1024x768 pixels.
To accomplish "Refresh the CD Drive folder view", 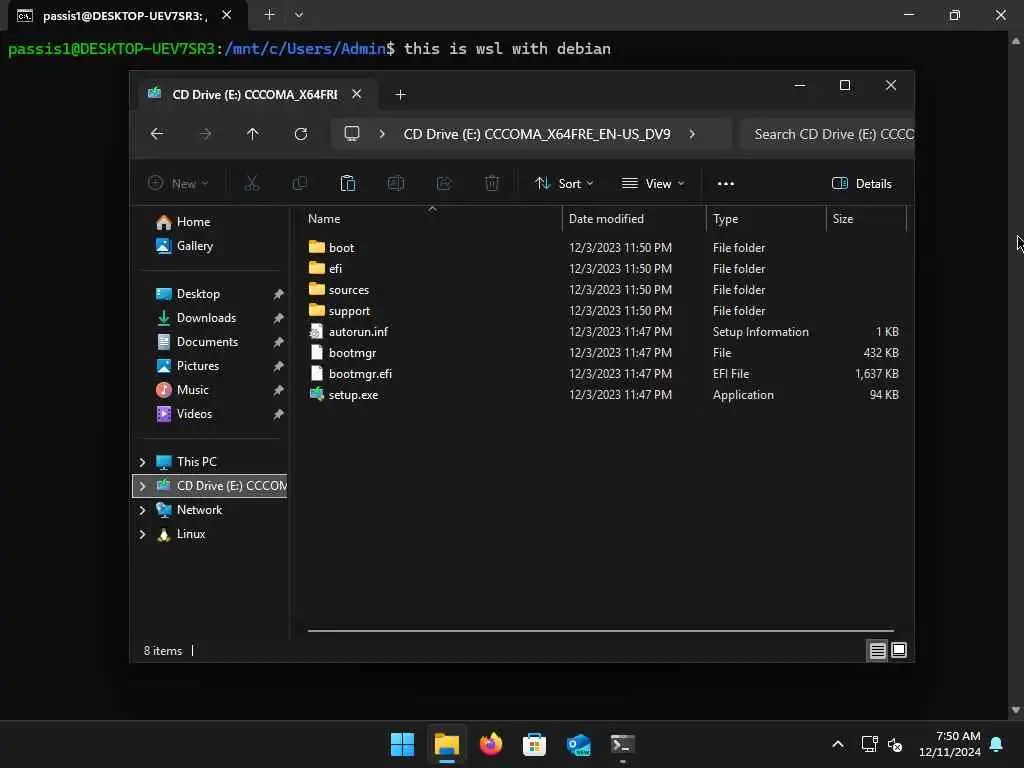I will [300, 134].
